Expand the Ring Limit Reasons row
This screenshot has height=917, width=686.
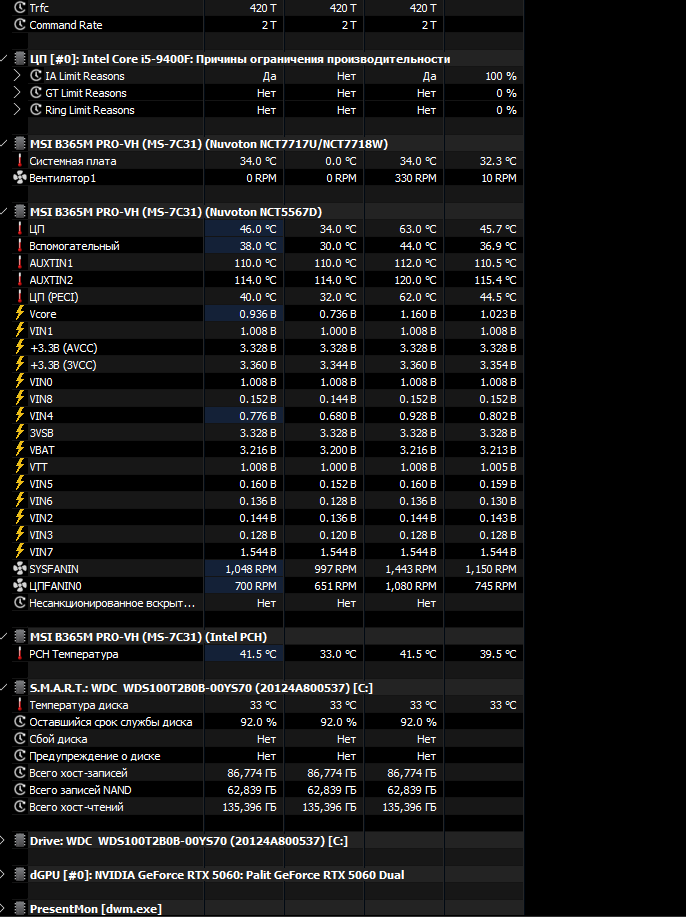pyautogui.click(x=17, y=110)
